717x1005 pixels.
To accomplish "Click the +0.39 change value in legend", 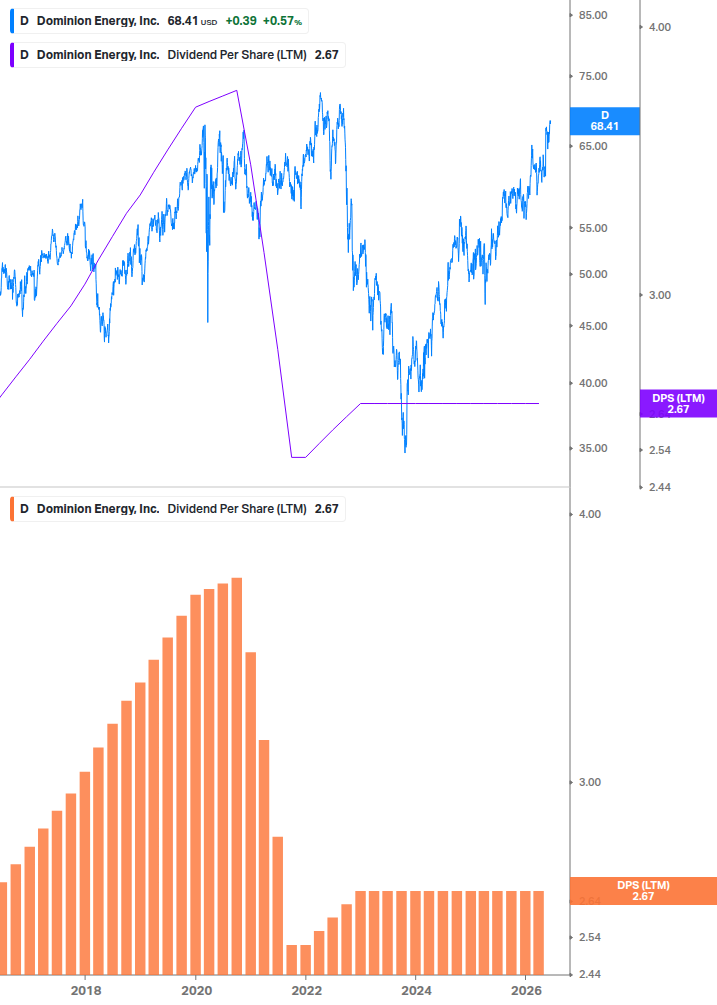I will click(241, 21).
